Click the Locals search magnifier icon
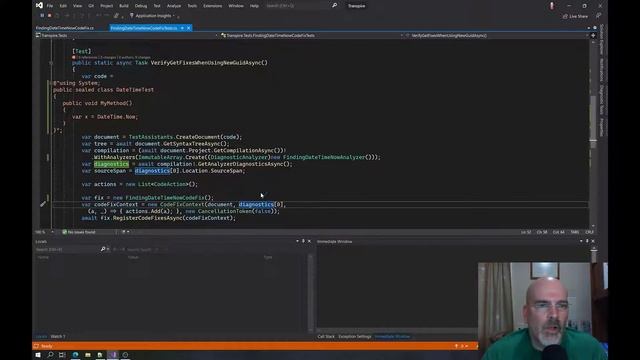Viewport: 640px width, 360px height. (103, 249)
